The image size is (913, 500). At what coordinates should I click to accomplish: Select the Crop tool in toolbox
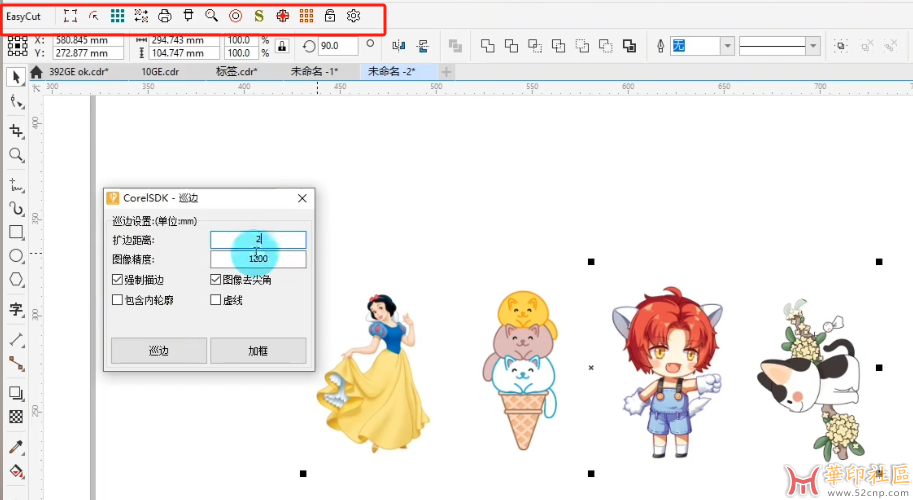click(16, 131)
